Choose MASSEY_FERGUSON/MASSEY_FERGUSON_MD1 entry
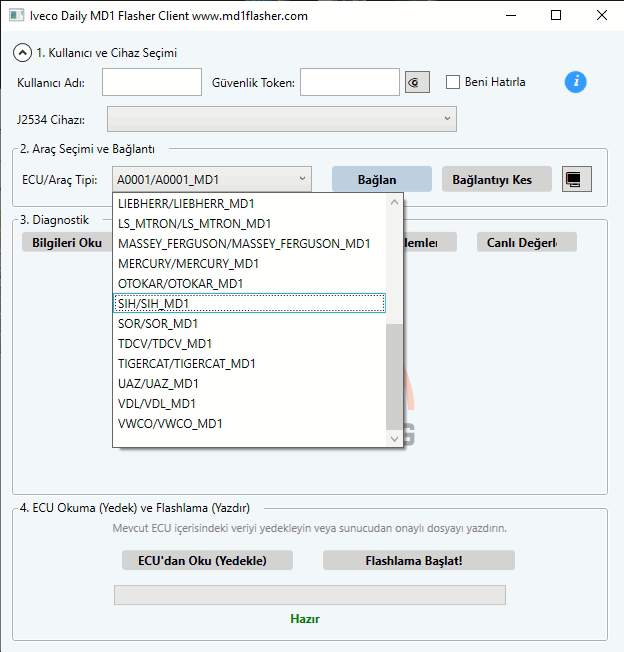 249,244
